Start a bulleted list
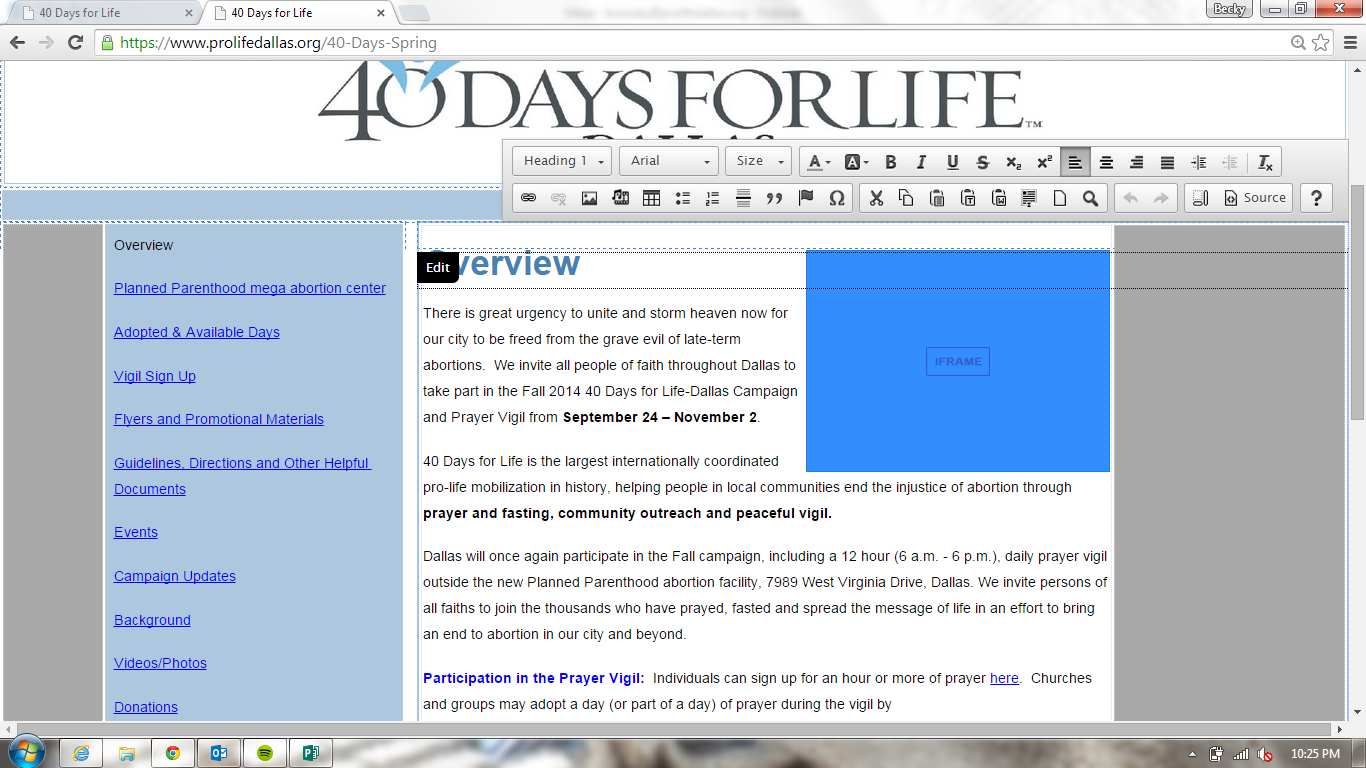 (683, 198)
